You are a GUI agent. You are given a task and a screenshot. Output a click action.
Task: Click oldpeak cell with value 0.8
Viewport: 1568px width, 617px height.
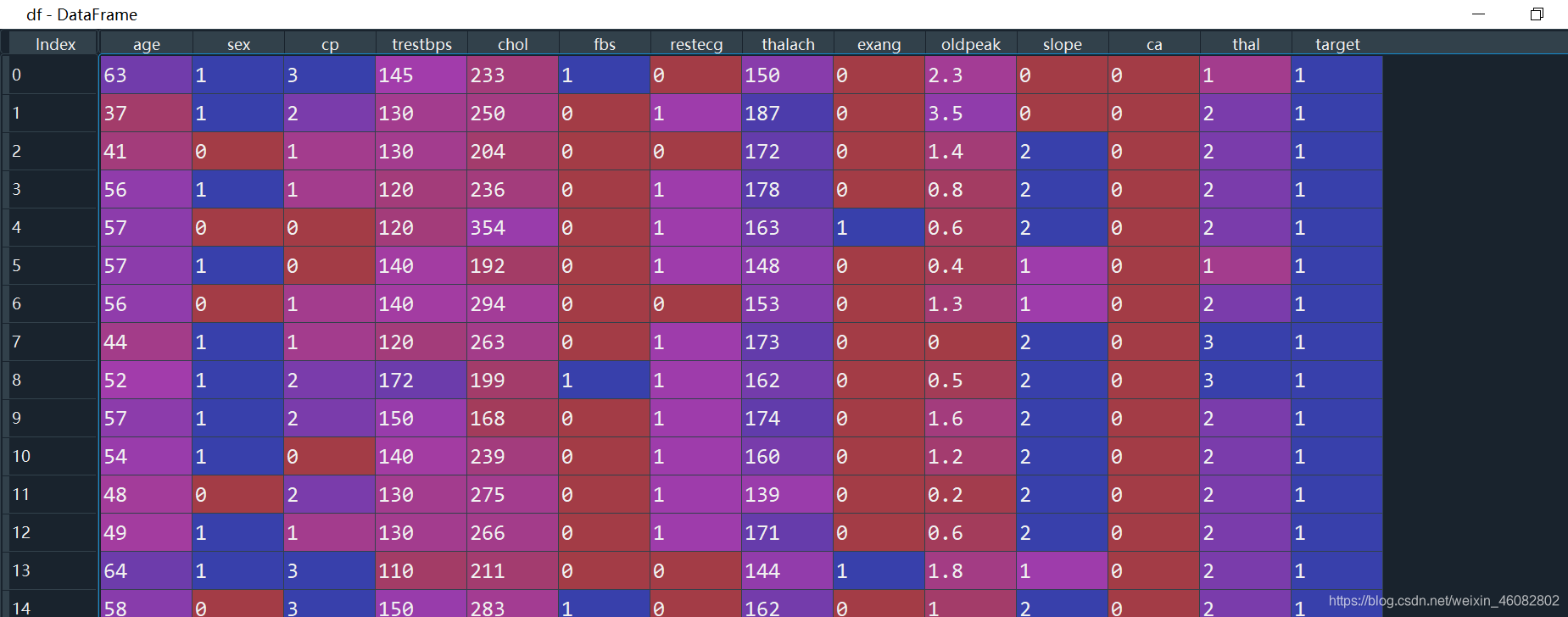point(971,189)
